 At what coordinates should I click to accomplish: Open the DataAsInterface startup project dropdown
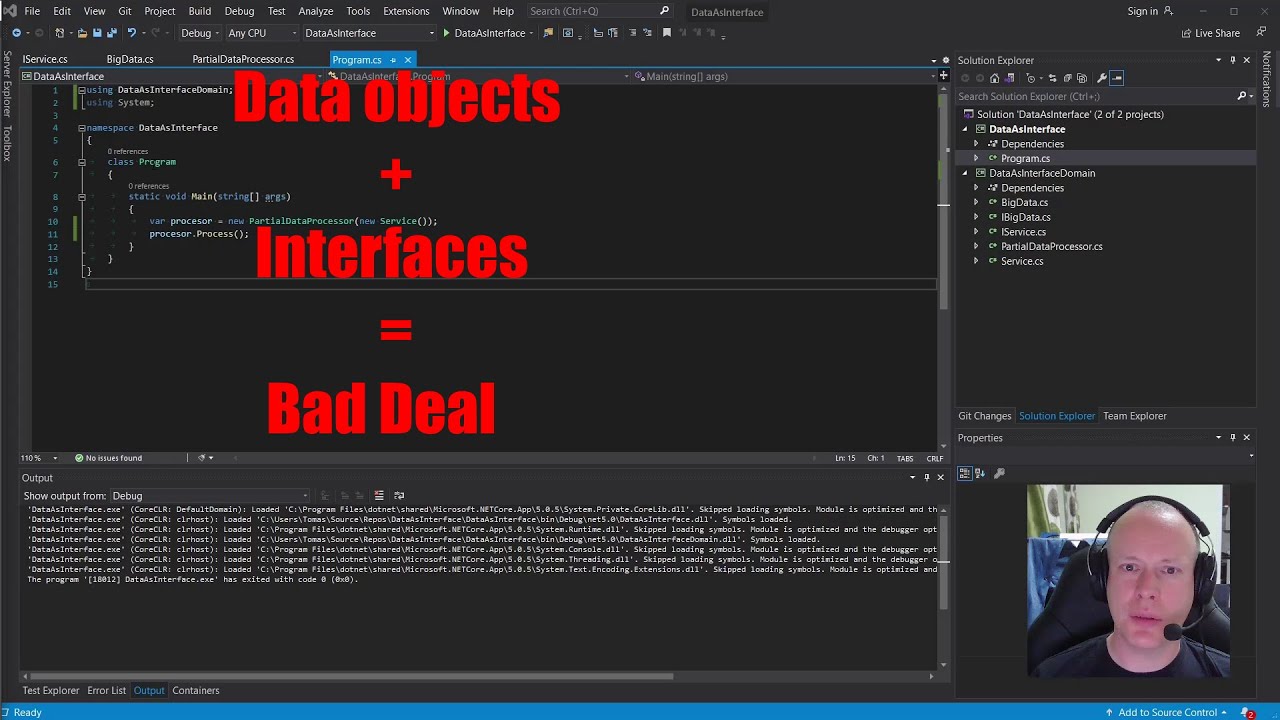pyautogui.click(x=369, y=33)
